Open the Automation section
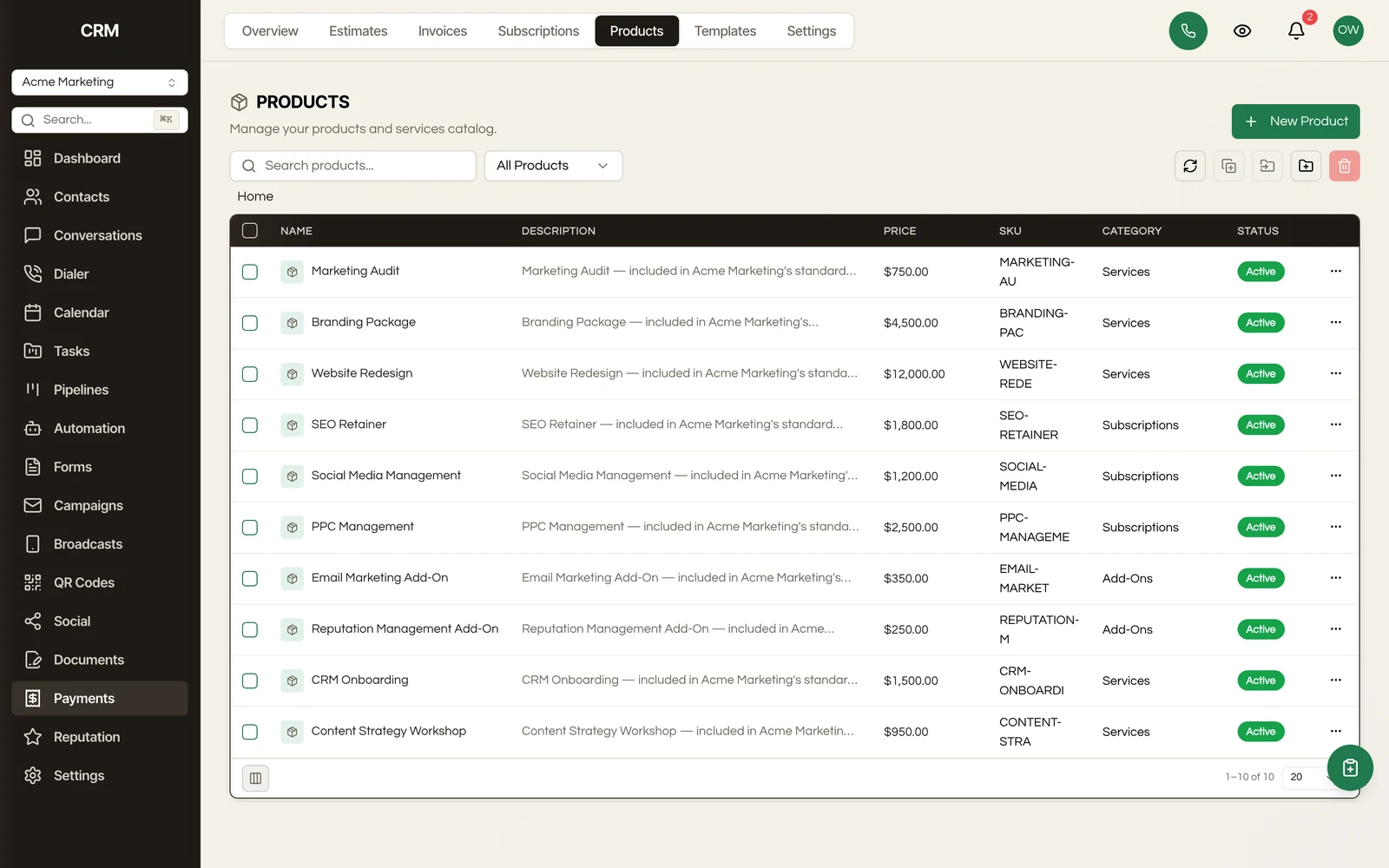Viewport: 1389px width, 868px height. tap(100, 429)
